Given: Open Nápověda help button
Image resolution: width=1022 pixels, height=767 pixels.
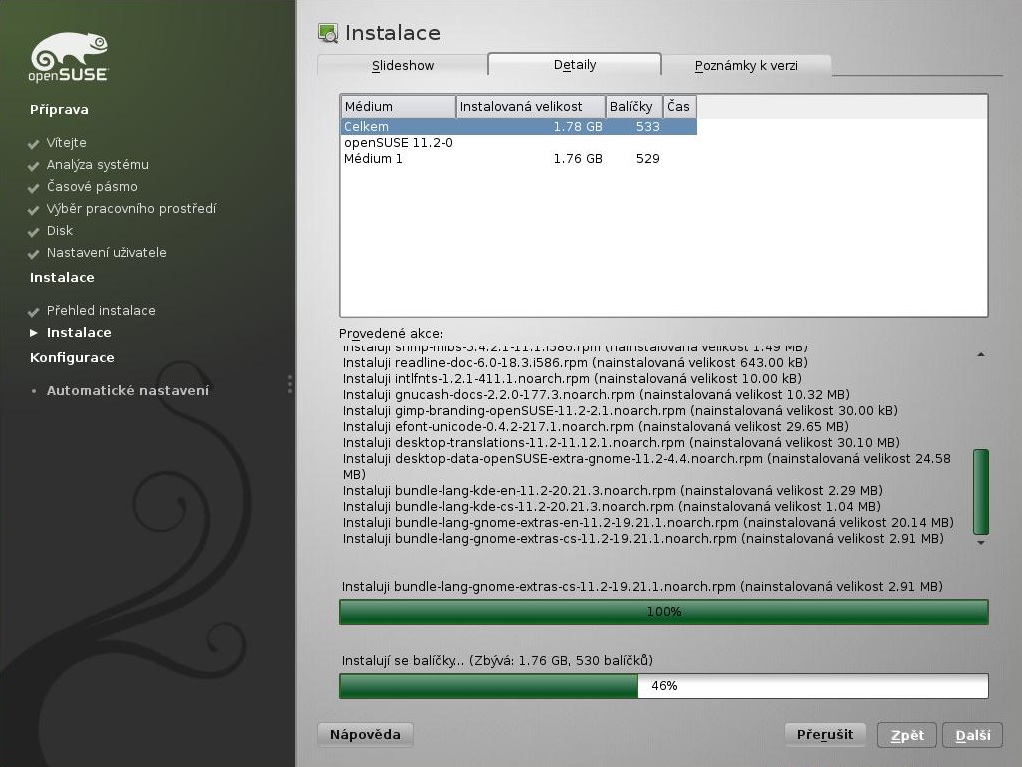Looking at the screenshot, I should [x=365, y=734].
